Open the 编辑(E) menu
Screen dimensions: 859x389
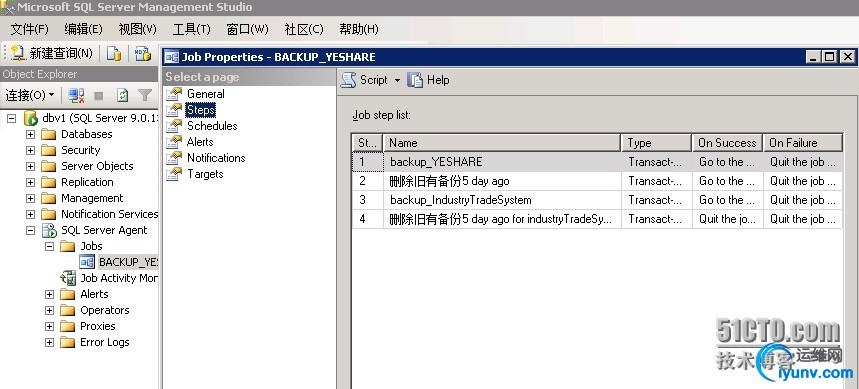[x=83, y=29]
